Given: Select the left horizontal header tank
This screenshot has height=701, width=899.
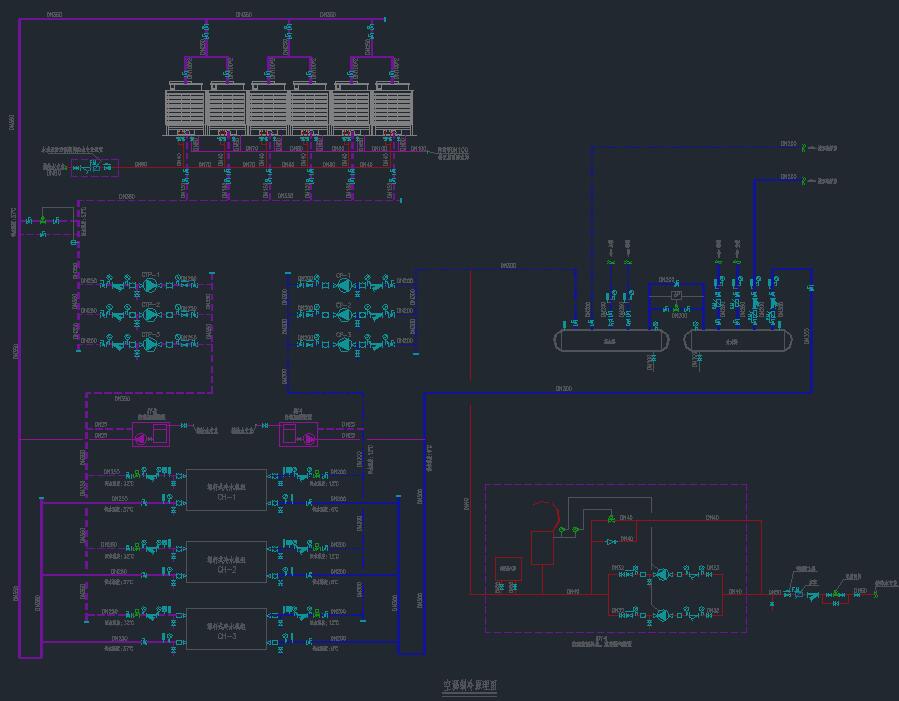Looking at the screenshot, I should (x=611, y=340).
